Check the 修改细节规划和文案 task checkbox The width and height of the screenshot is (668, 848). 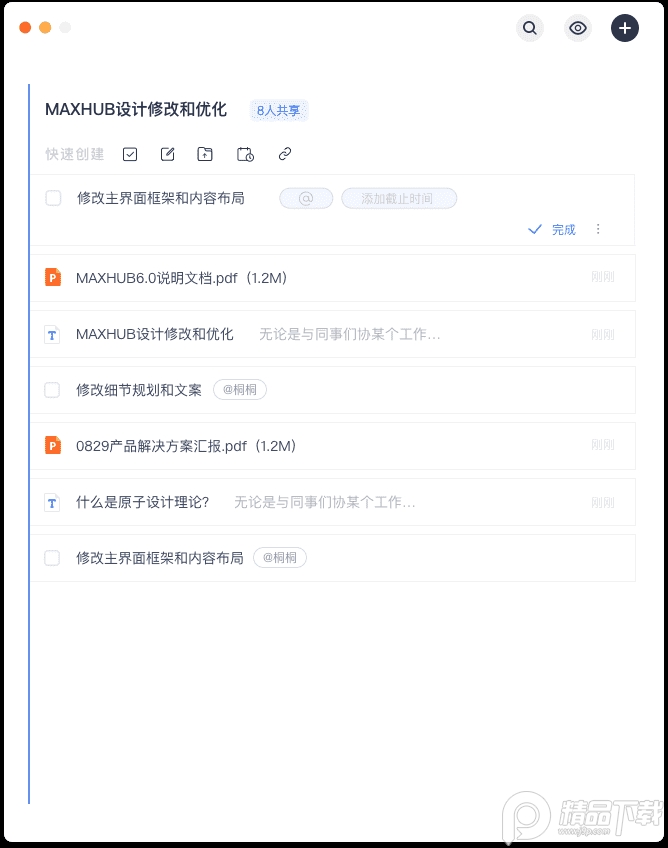[x=52, y=389]
